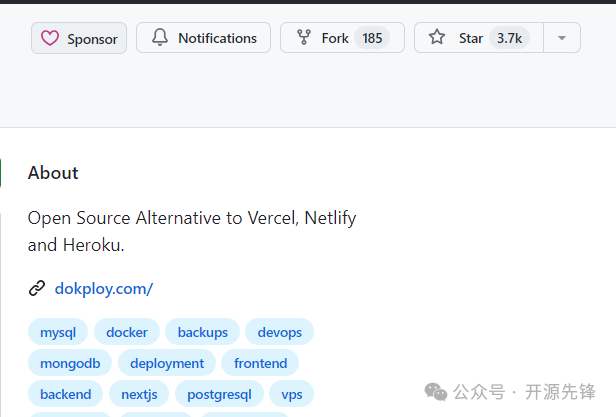The image size is (616, 417).
Task: Star the repository
Action: pyautogui.click(x=479, y=38)
